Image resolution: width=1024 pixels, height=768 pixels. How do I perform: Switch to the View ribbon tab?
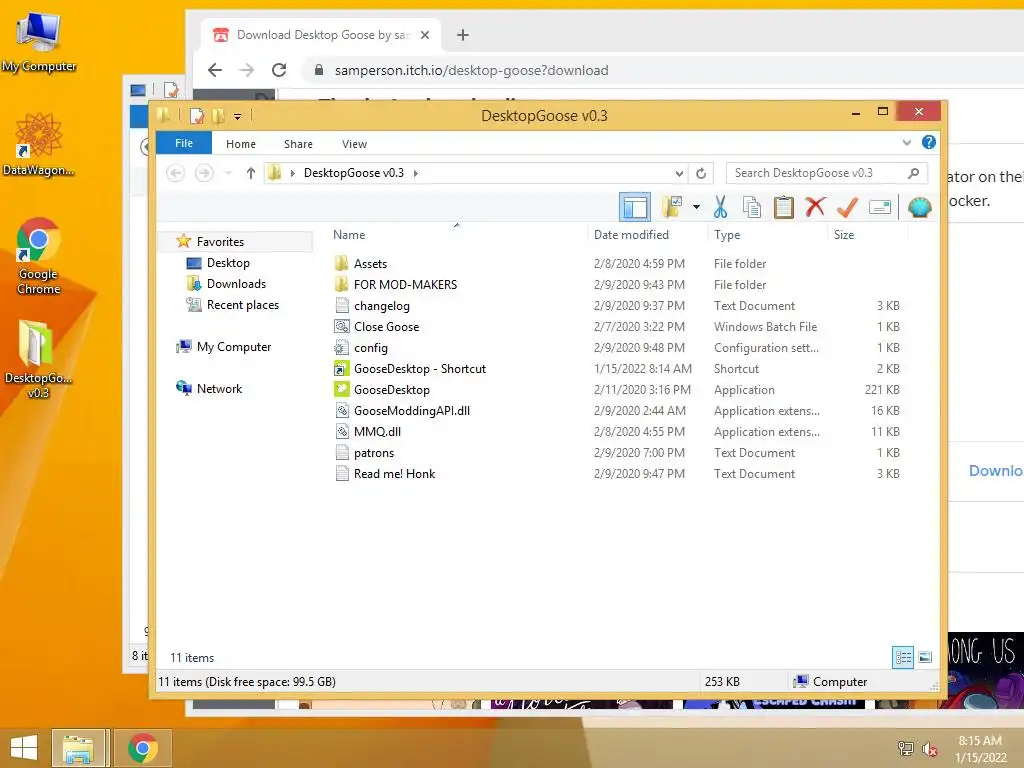point(354,144)
